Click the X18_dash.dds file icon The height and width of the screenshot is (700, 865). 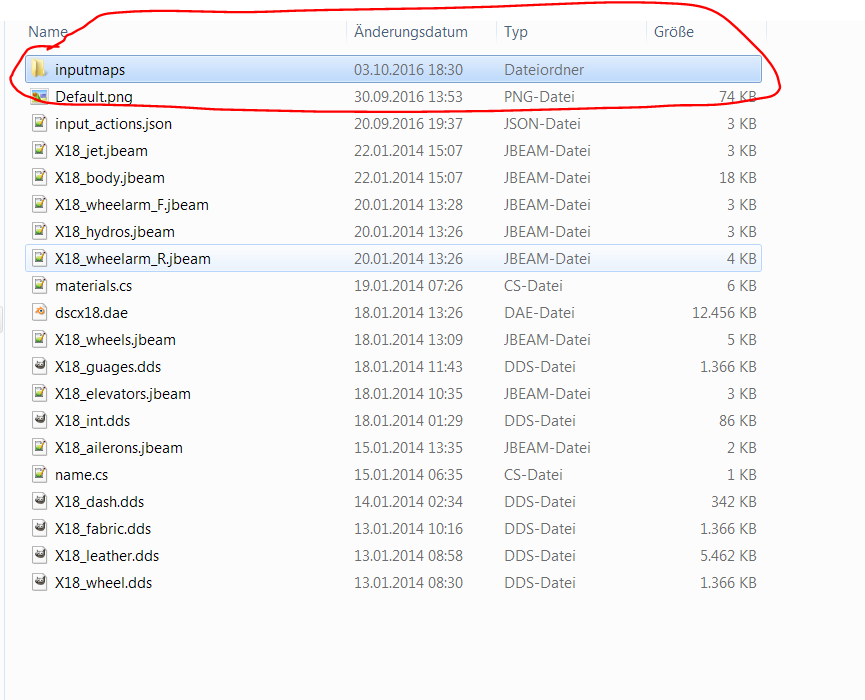coord(39,501)
